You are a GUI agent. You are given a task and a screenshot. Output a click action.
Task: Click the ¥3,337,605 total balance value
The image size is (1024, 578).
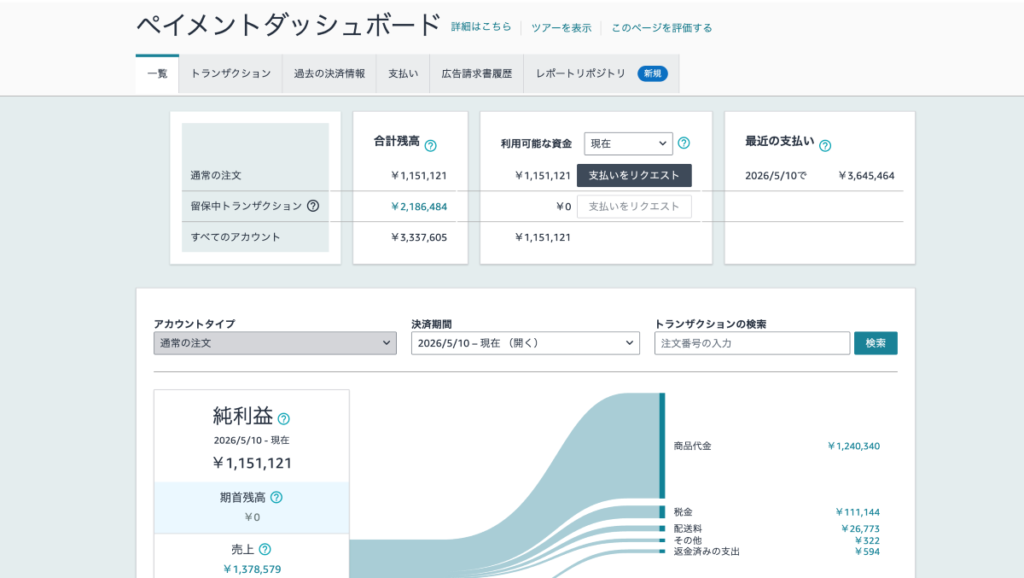tap(419, 237)
